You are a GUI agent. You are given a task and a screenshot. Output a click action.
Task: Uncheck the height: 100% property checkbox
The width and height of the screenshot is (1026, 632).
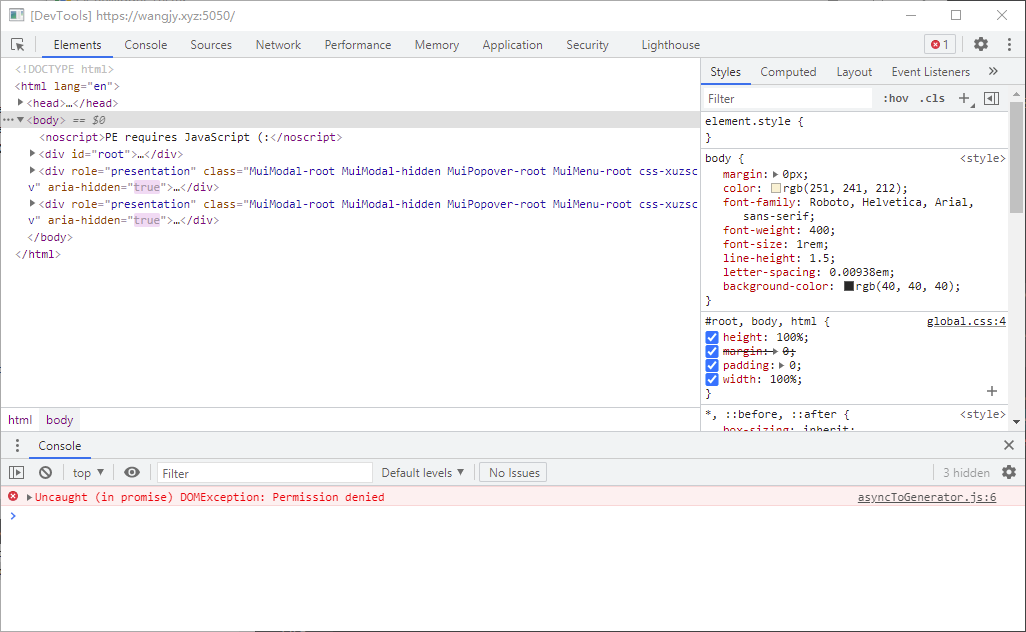[x=712, y=338]
